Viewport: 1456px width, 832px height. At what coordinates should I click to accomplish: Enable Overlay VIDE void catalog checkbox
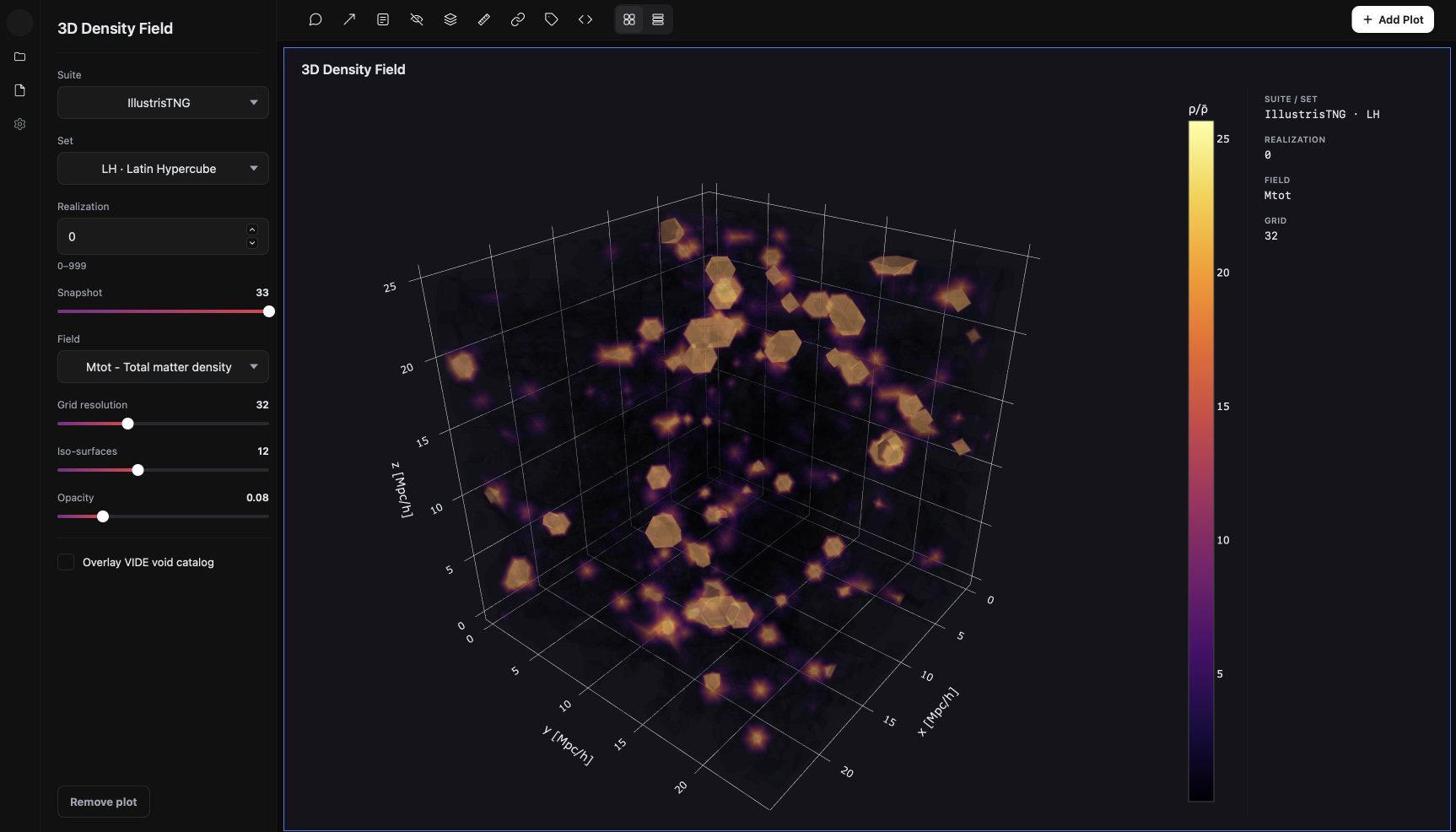coord(66,562)
